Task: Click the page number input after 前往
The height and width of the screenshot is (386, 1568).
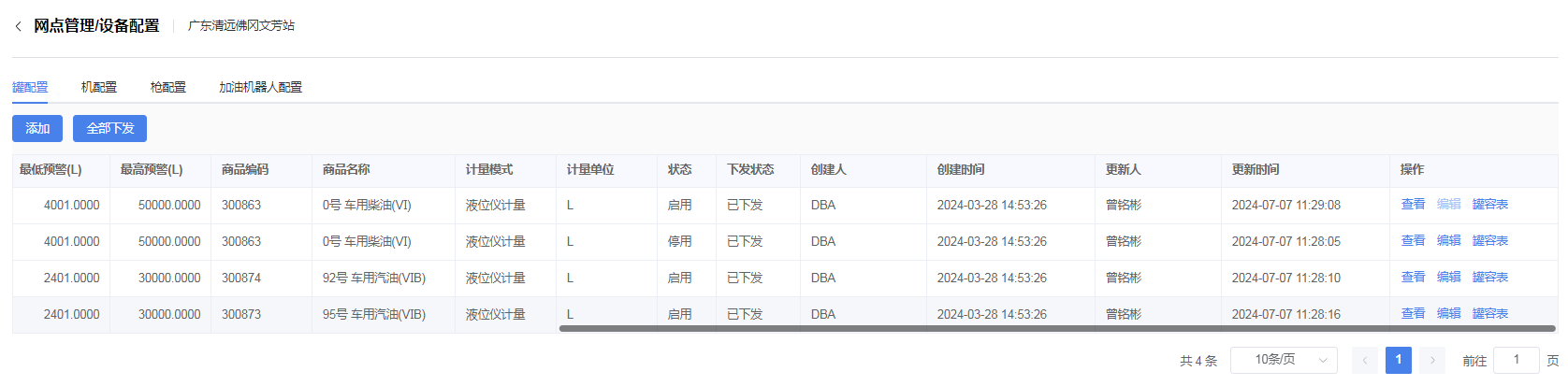Action: pyautogui.click(x=1516, y=361)
